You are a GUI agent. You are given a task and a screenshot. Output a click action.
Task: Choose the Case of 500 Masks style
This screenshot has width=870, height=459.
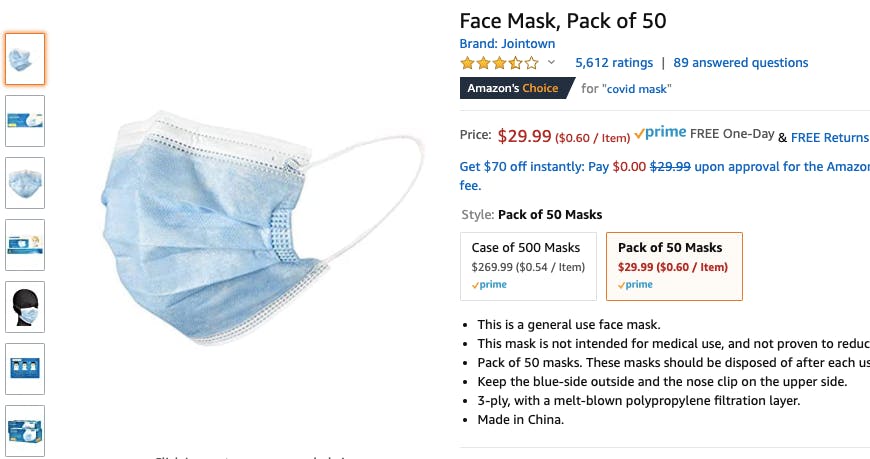click(x=527, y=266)
